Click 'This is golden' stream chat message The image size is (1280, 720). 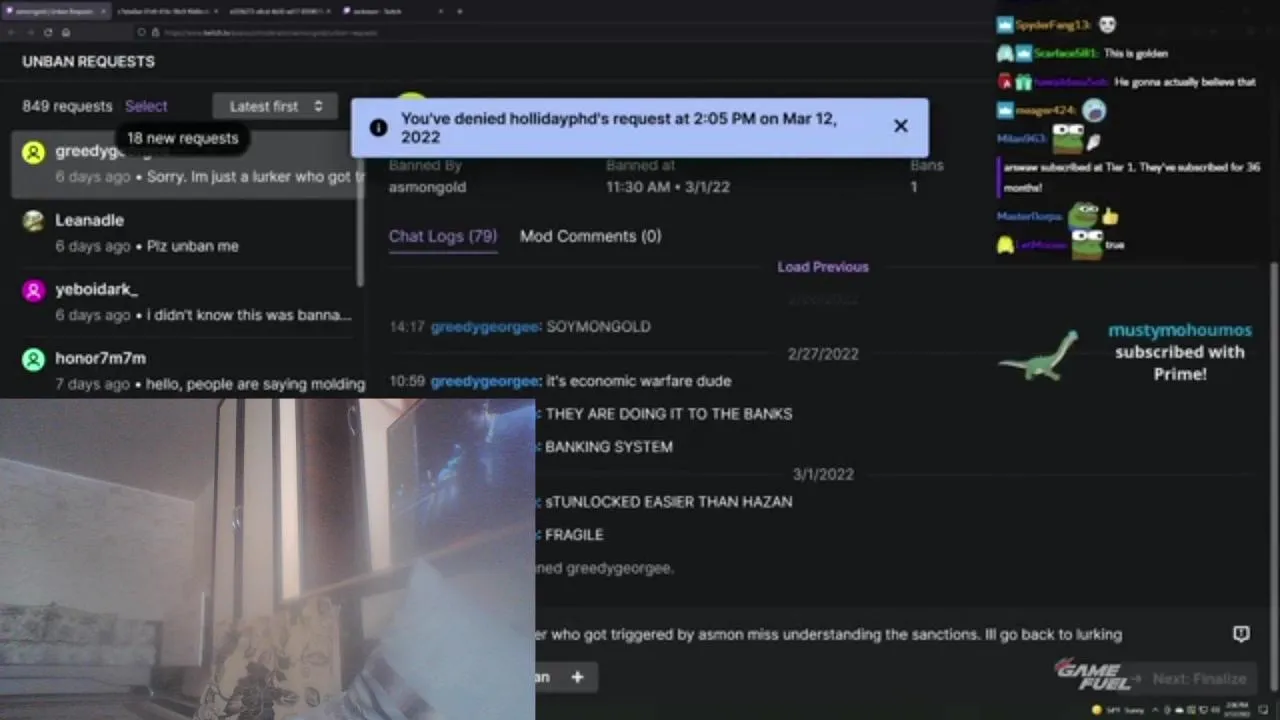click(1135, 53)
